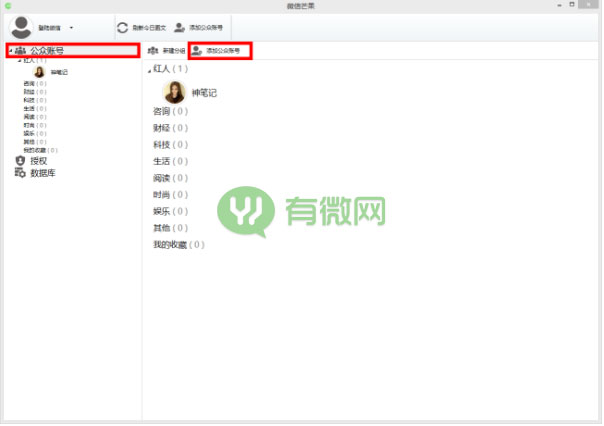Select 时尚 (0) in the sidebar tree
This screenshot has height=426, width=604.
coord(35,126)
